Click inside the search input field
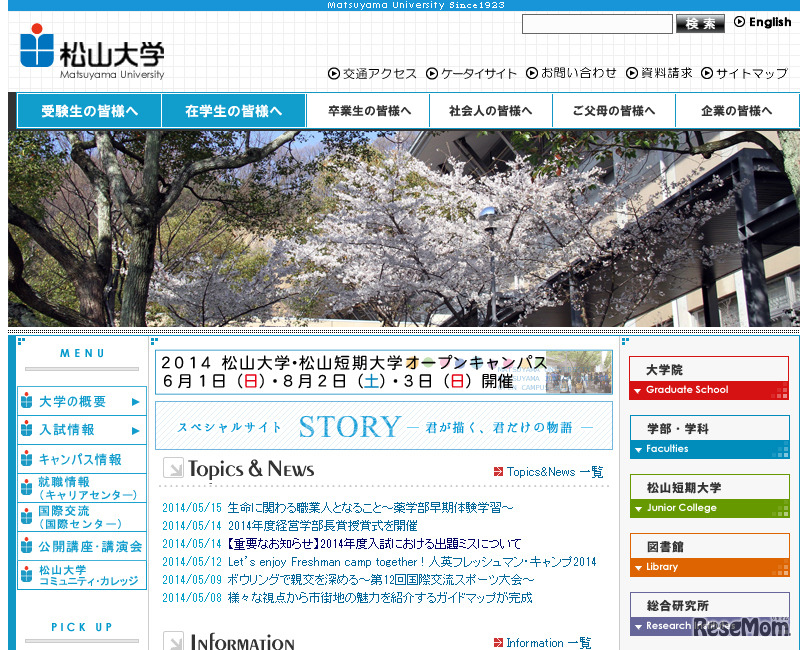The height and width of the screenshot is (650, 804). tap(598, 22)
